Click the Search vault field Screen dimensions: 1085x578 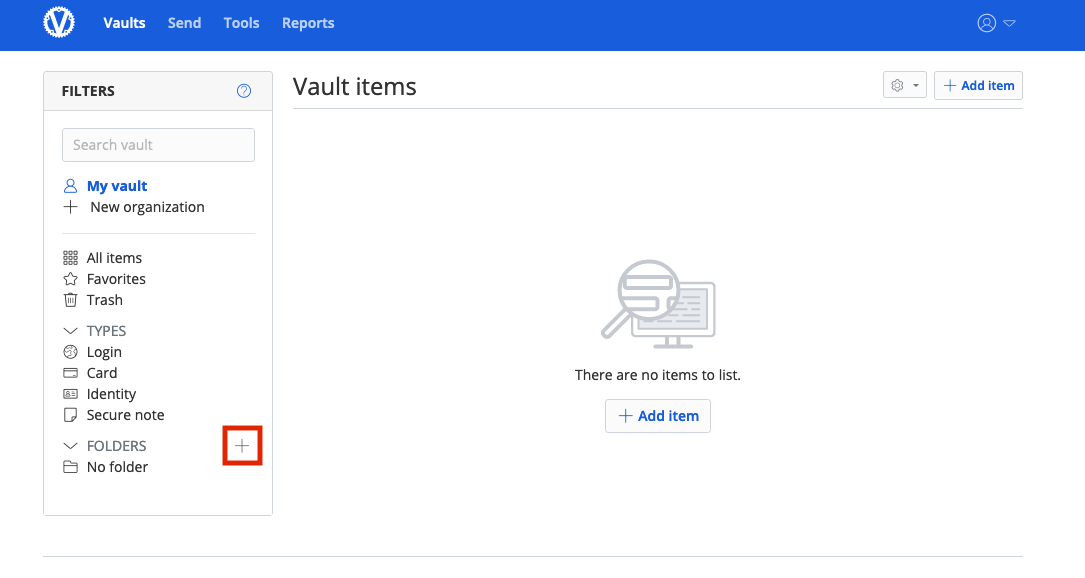click(158, 145)
